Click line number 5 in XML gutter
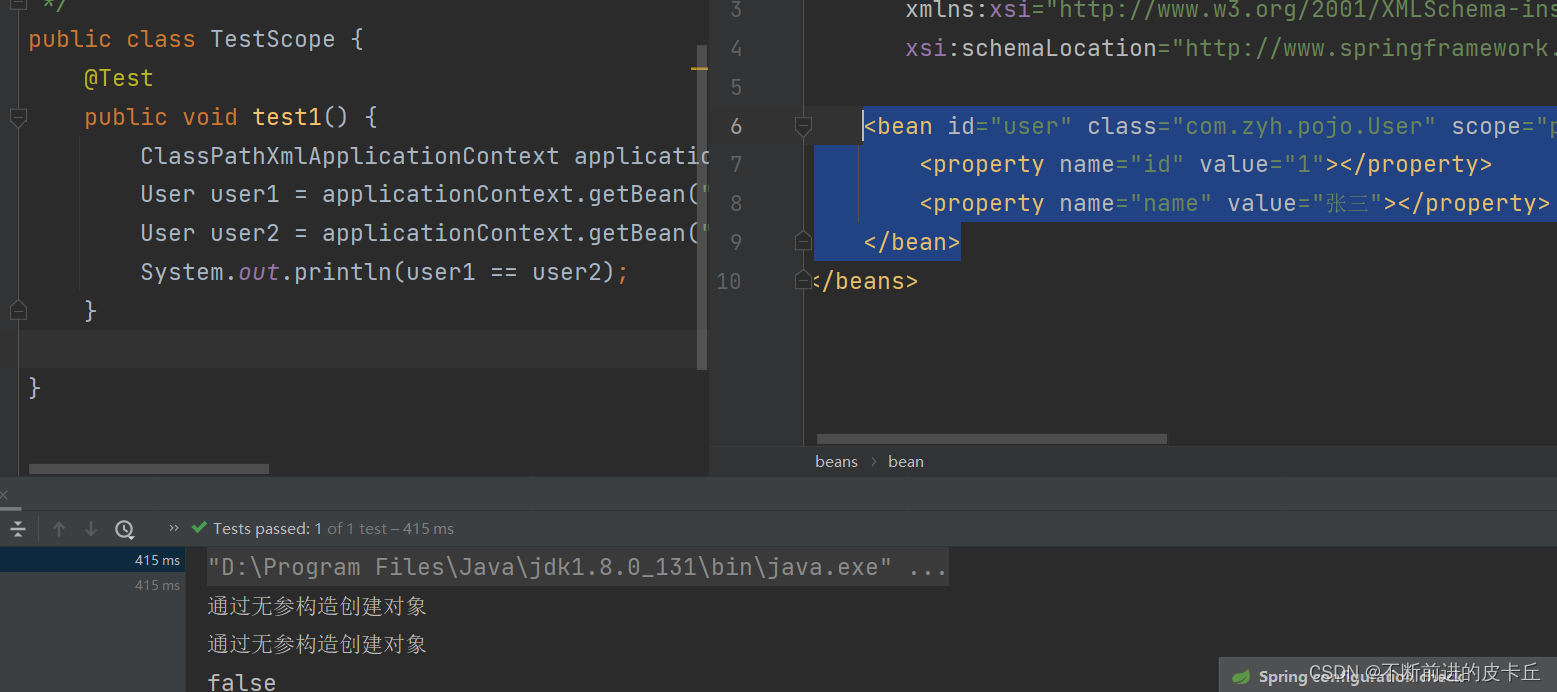The height and width of the screenshot is (692, 1557). click(x=737, y=87)
